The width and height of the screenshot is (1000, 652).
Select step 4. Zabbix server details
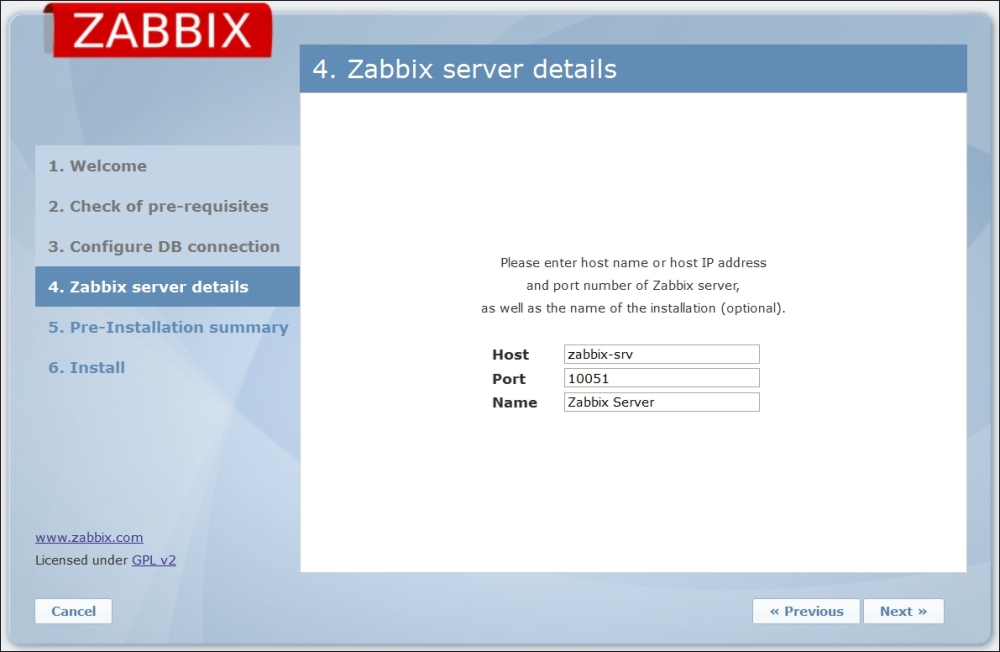[167, 286]
